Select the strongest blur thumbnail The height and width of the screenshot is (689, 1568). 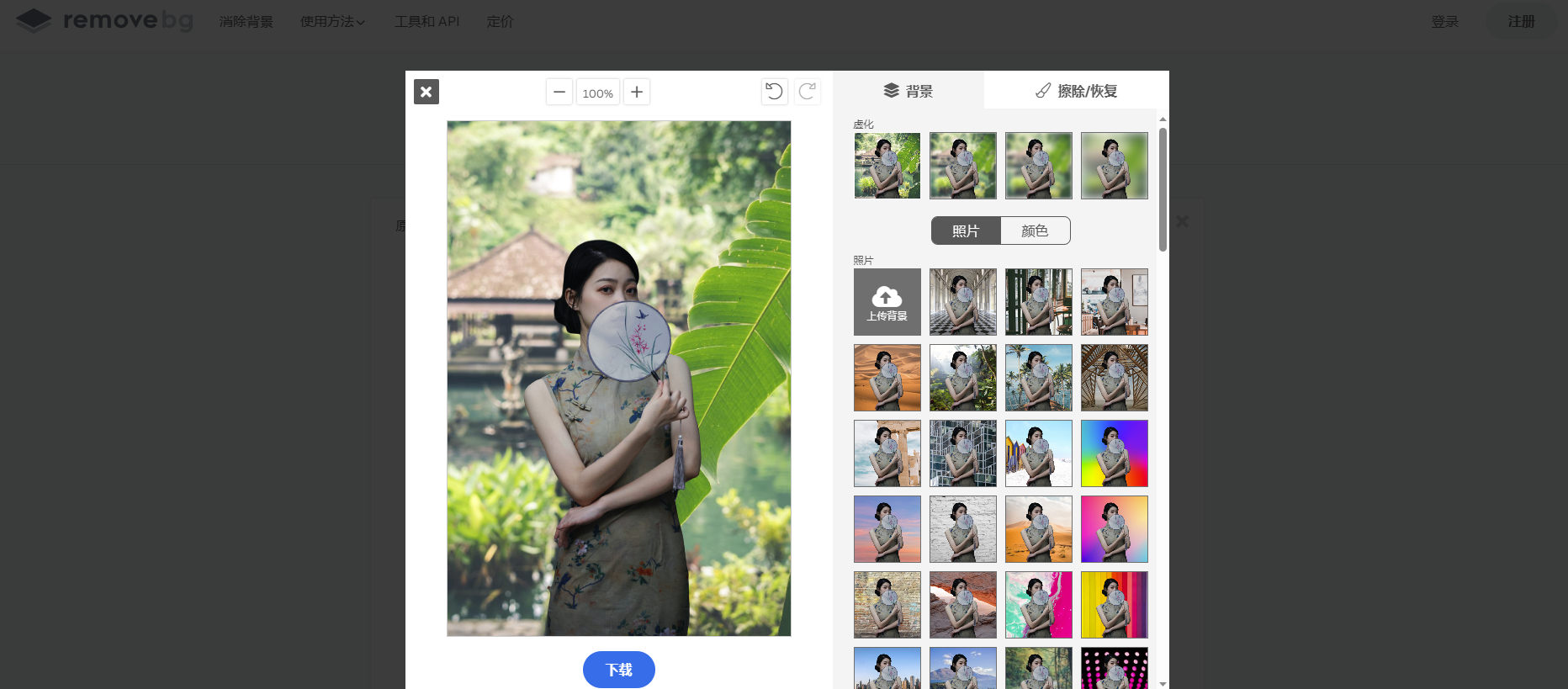coord(1115,166)
